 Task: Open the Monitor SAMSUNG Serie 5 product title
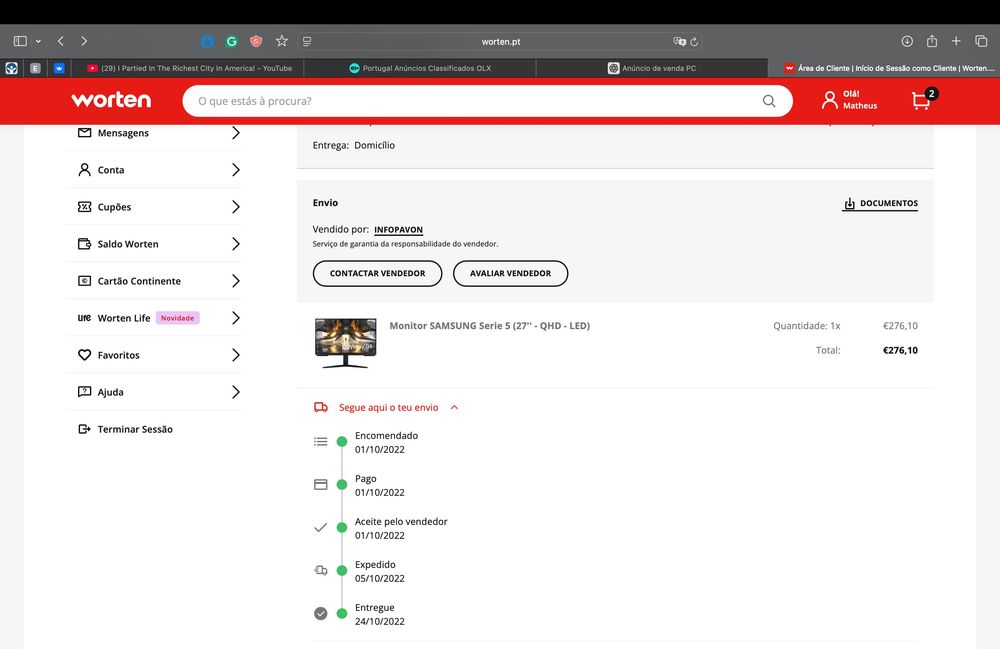pyautogui.click(x=490, y=326)
